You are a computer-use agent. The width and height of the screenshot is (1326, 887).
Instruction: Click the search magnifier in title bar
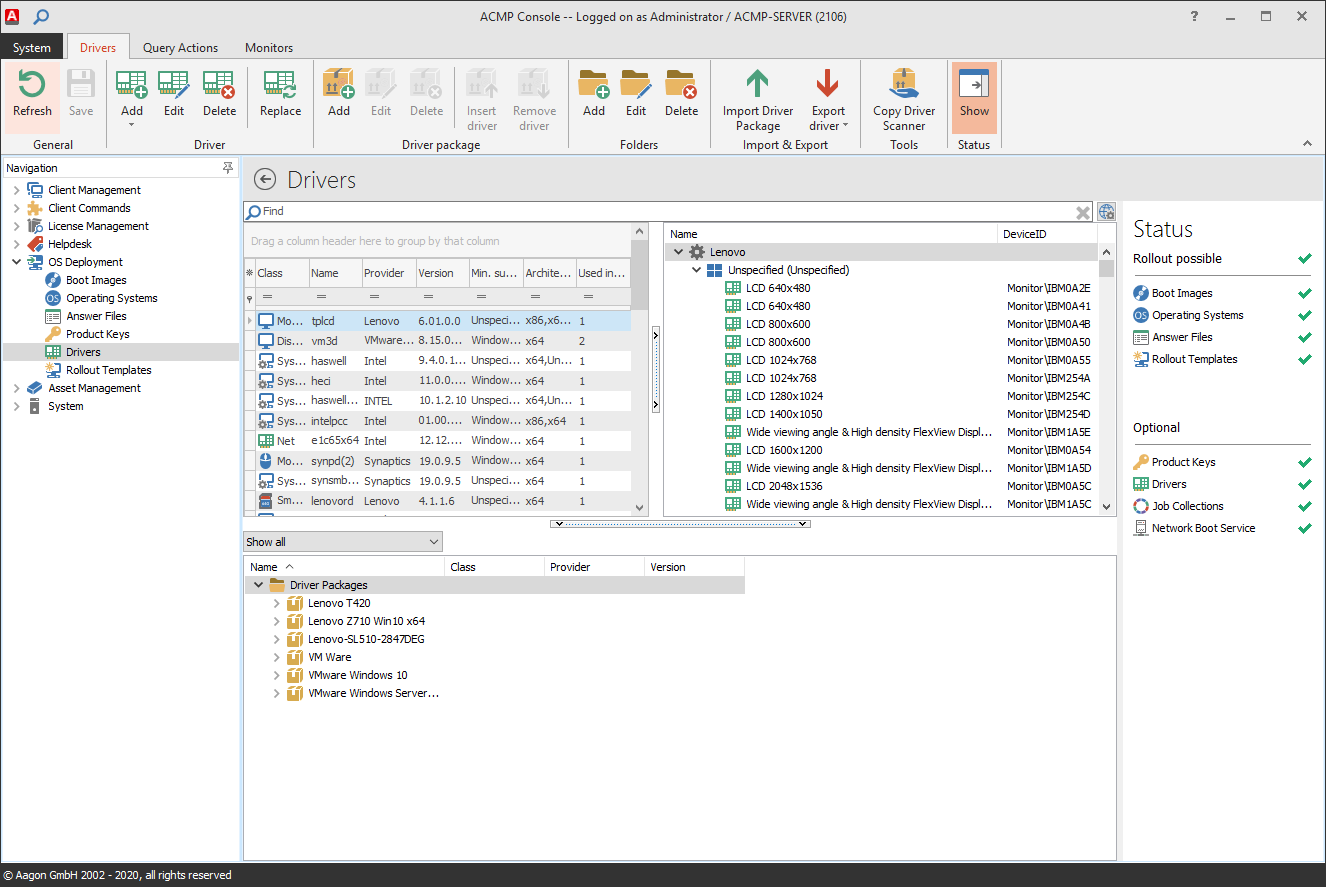point(41,16)
